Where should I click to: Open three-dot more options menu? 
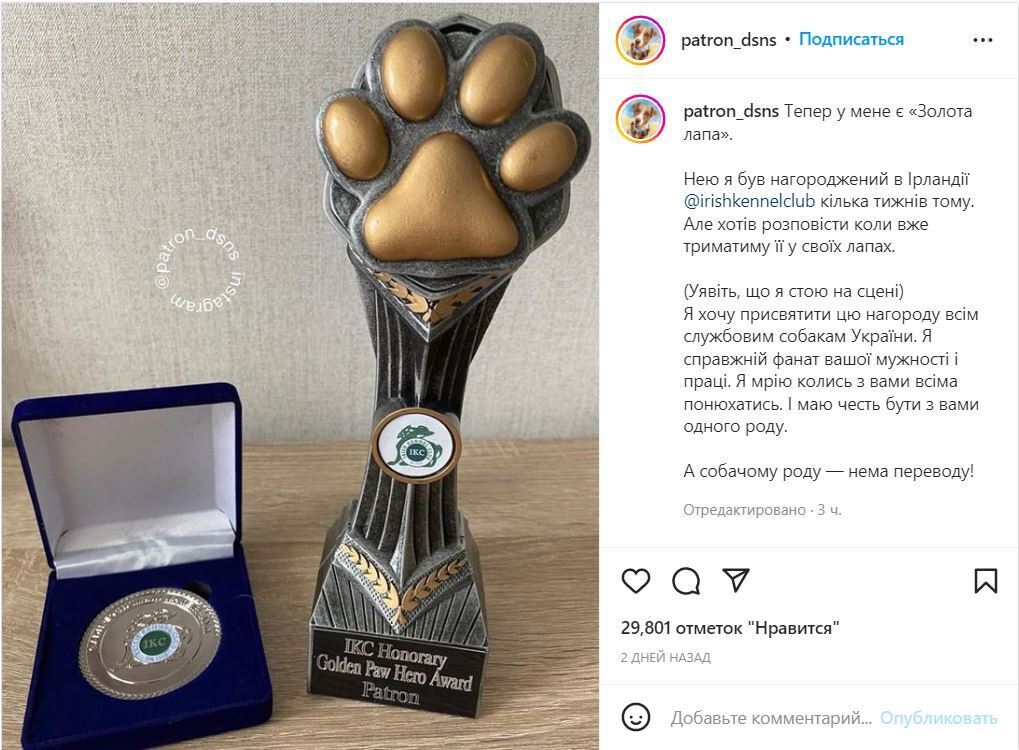(983, 40)
